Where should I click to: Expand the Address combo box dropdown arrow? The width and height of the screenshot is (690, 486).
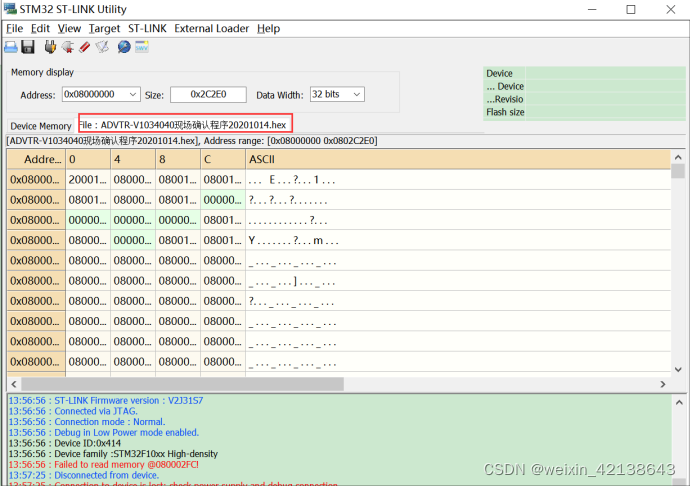pos(133,94)
